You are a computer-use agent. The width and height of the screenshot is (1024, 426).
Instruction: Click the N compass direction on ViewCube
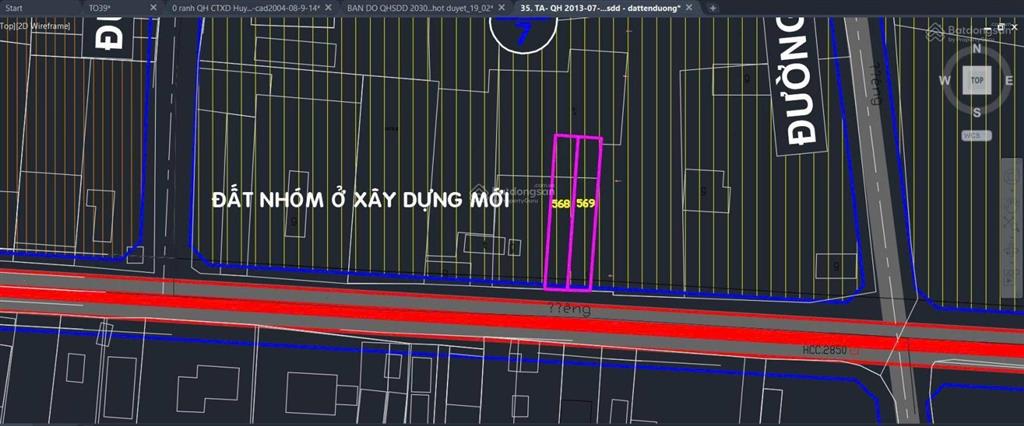(977, 48)
